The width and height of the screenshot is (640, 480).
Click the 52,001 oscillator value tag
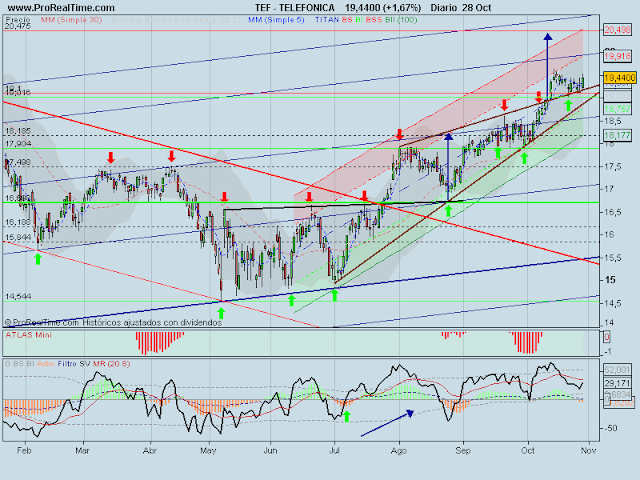(617, 370)
